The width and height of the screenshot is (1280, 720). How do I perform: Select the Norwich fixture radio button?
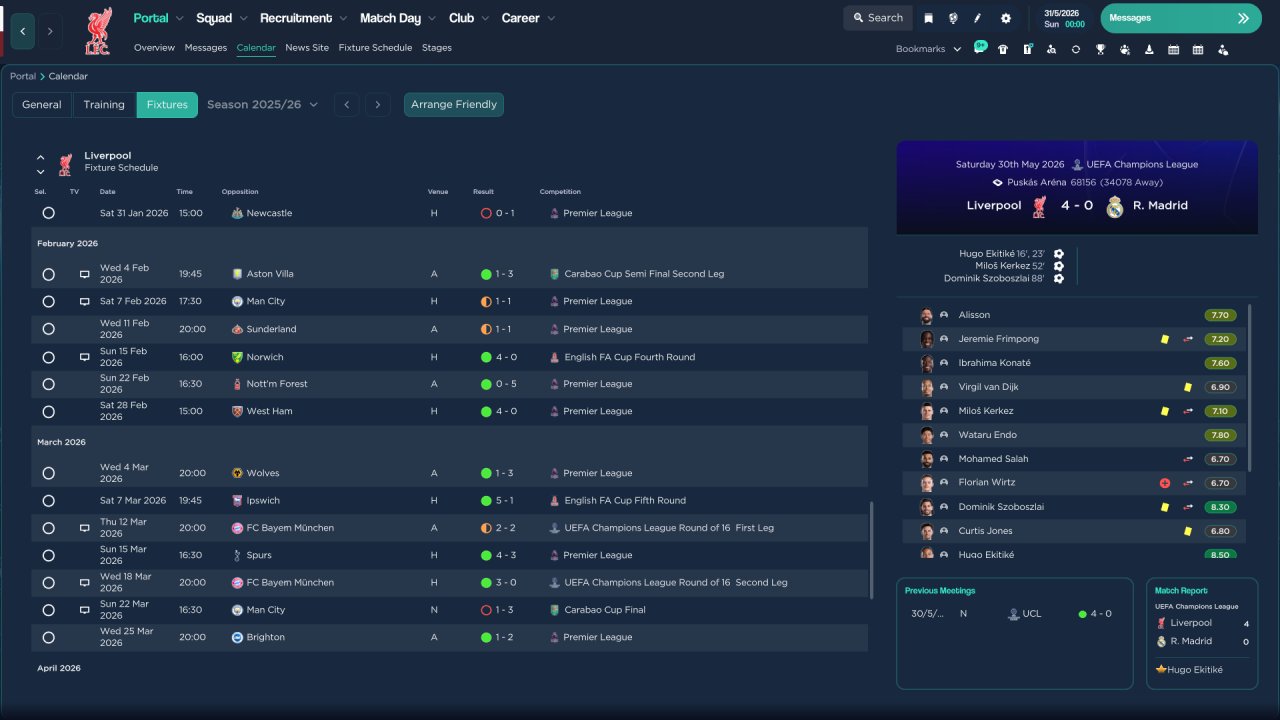(48, 357)
